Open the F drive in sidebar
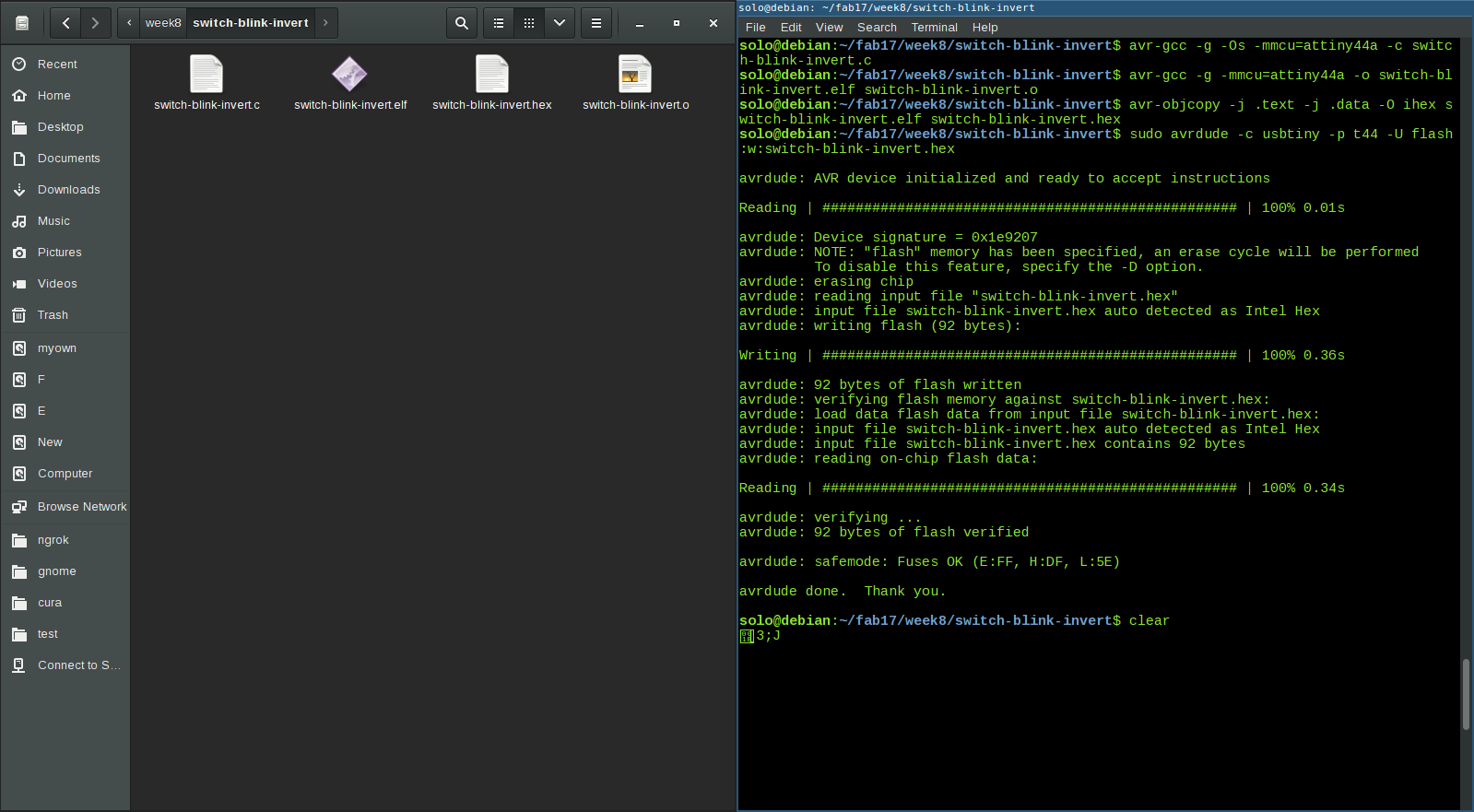1474x812 pixels. pyautogui.click(x=65, y=380)
